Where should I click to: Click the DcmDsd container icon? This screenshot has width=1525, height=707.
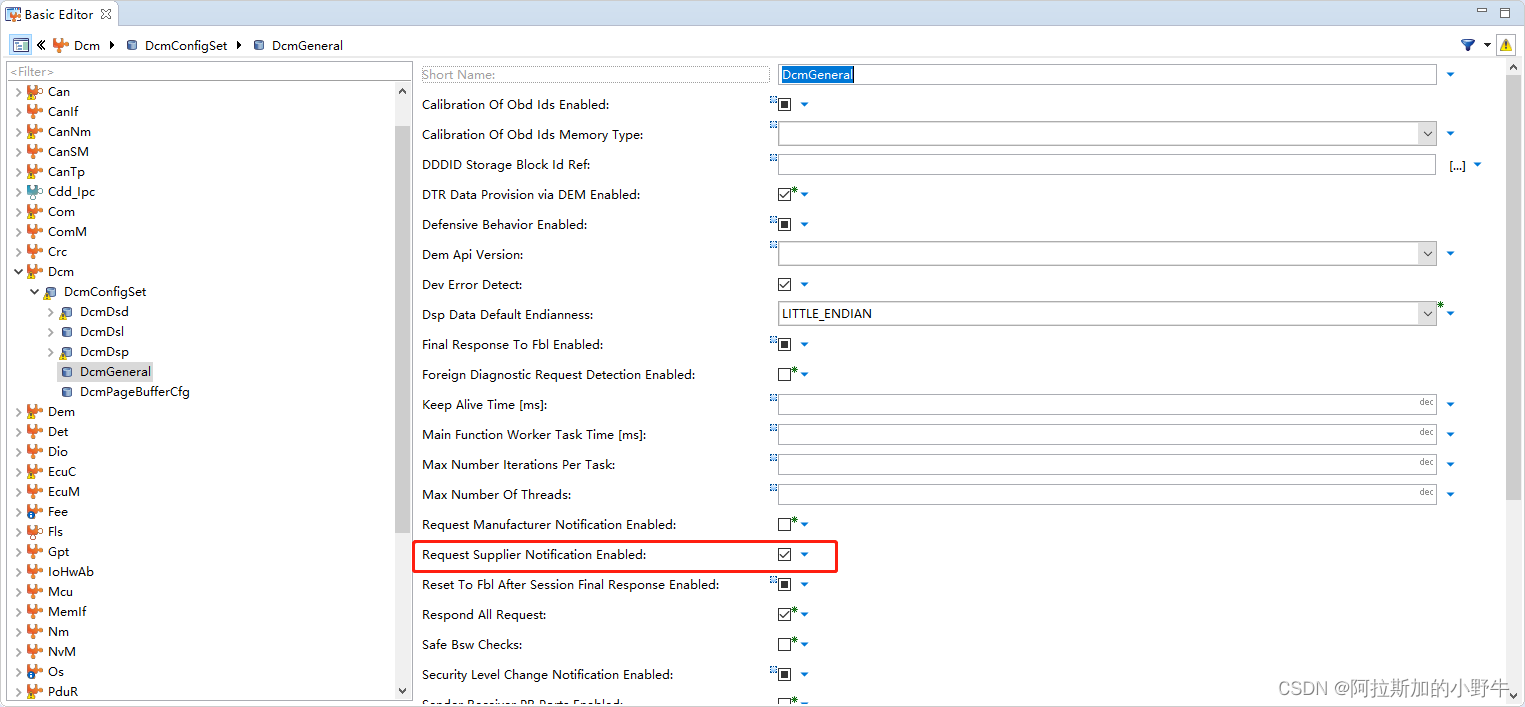point(66,312)
